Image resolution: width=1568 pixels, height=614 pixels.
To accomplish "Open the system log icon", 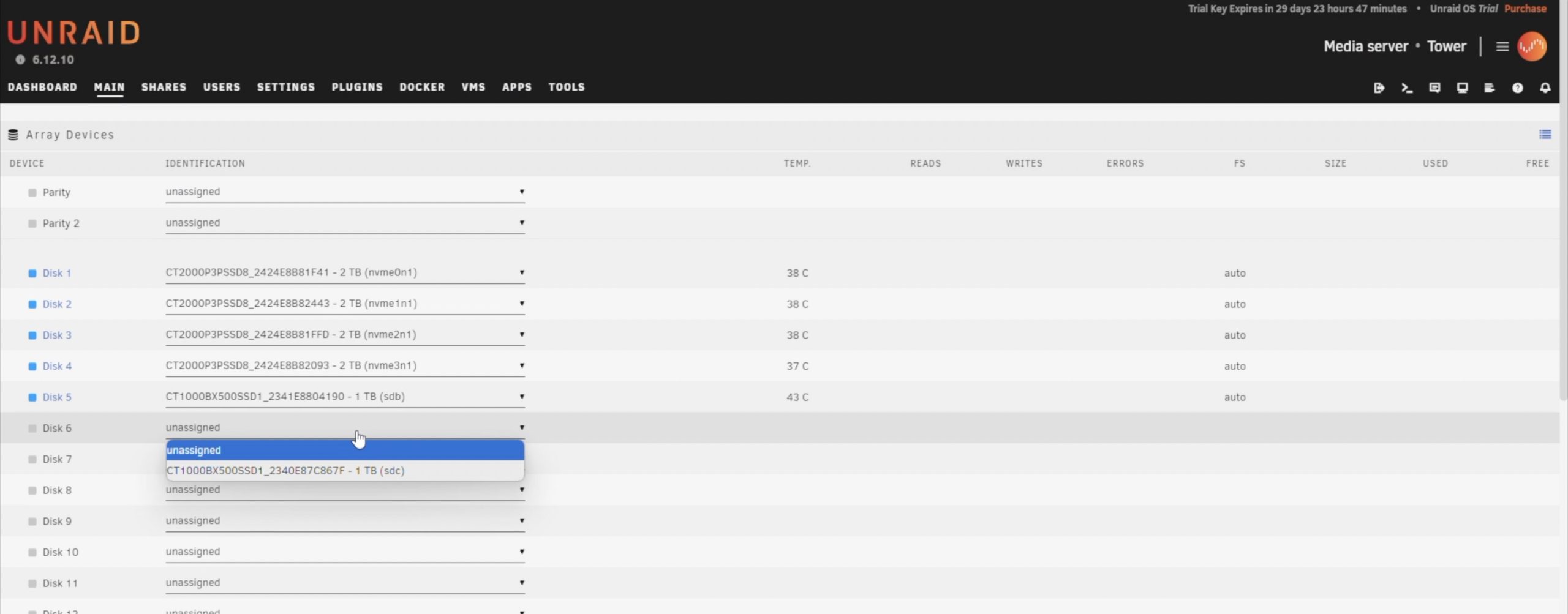I will coord(1490,88).
